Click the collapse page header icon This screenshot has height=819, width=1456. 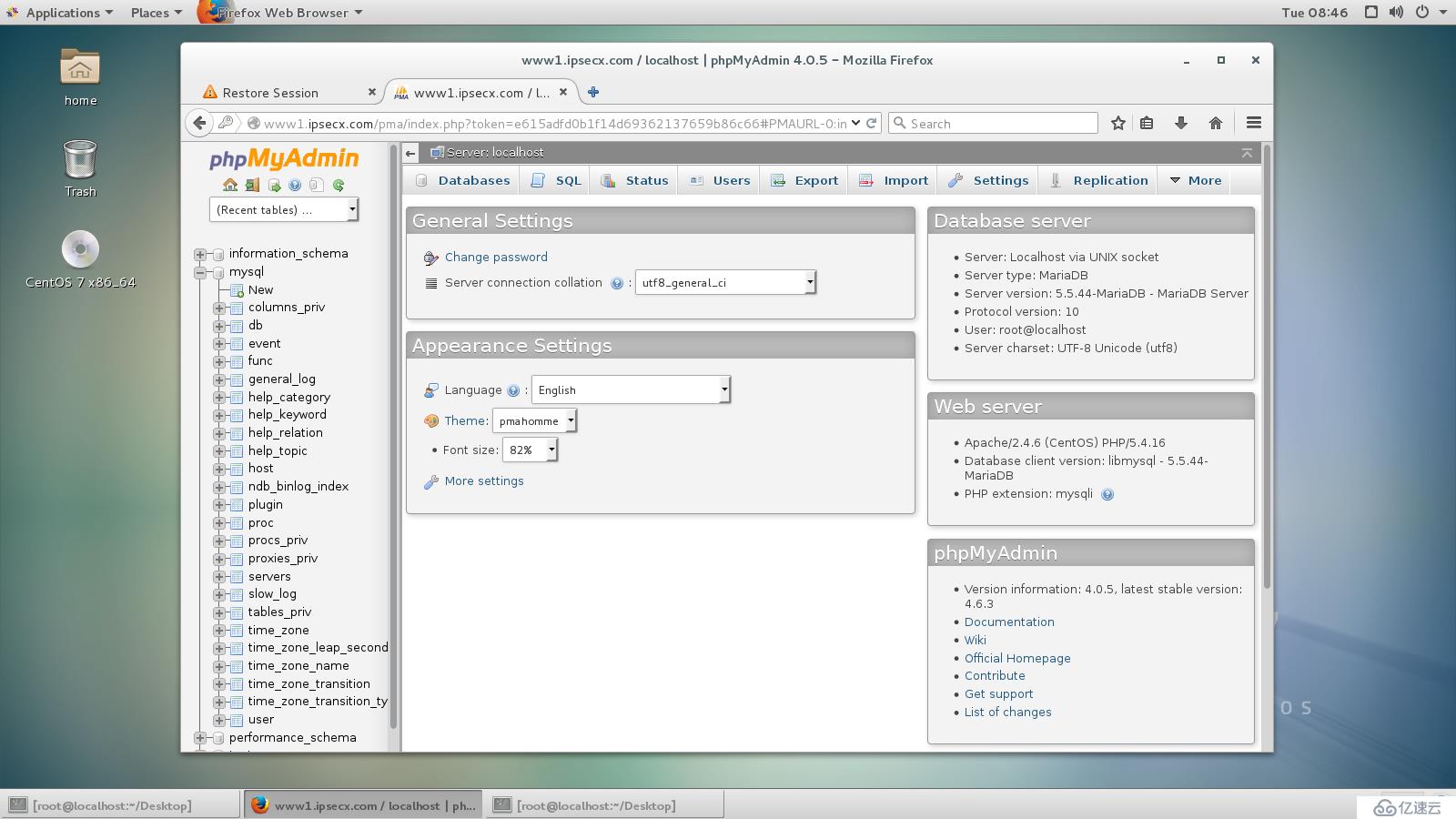coord(1247,153)
